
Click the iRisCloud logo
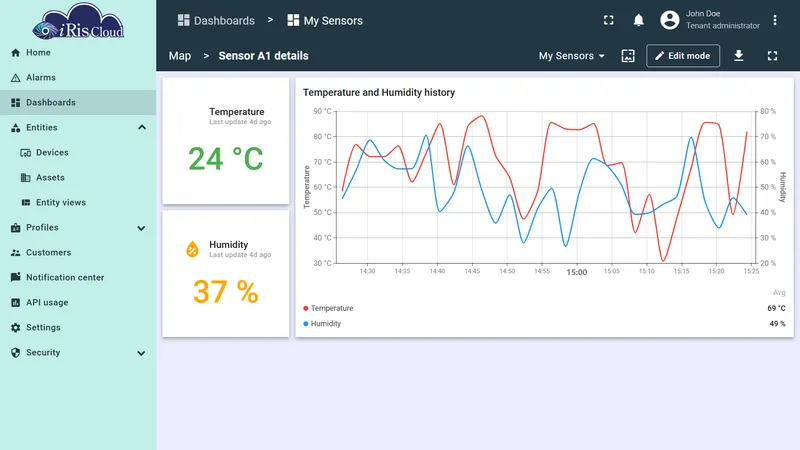[x=78, y=21]
